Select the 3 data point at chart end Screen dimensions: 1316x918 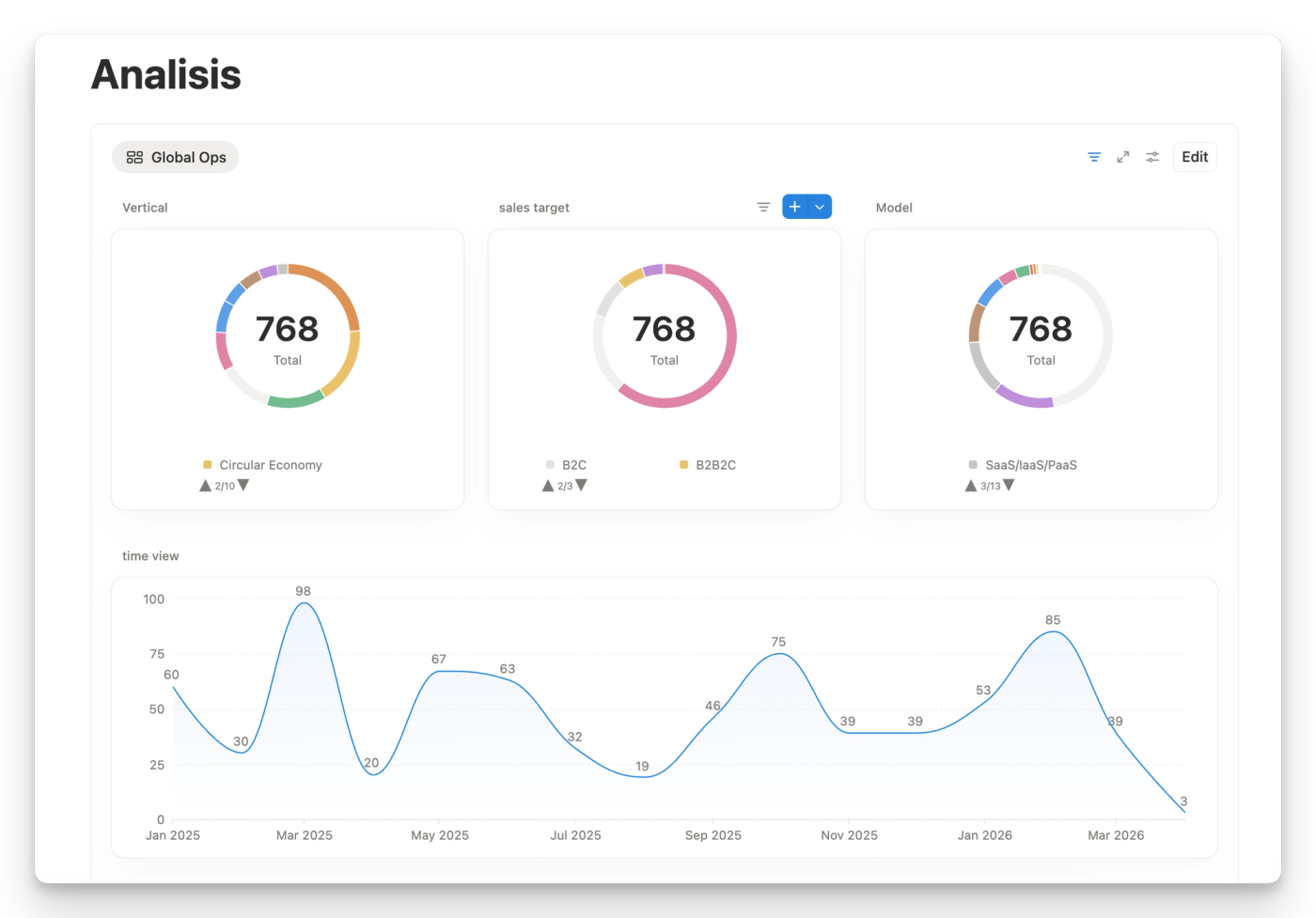pyautogui.click(x=1183, y=809)
